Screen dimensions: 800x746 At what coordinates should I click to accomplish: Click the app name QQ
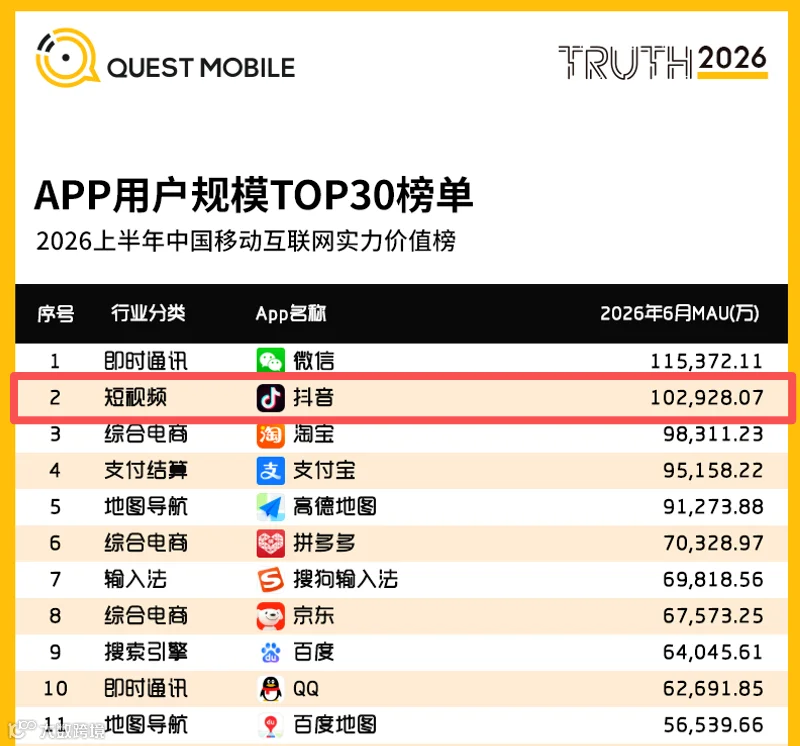pos(306,689)
